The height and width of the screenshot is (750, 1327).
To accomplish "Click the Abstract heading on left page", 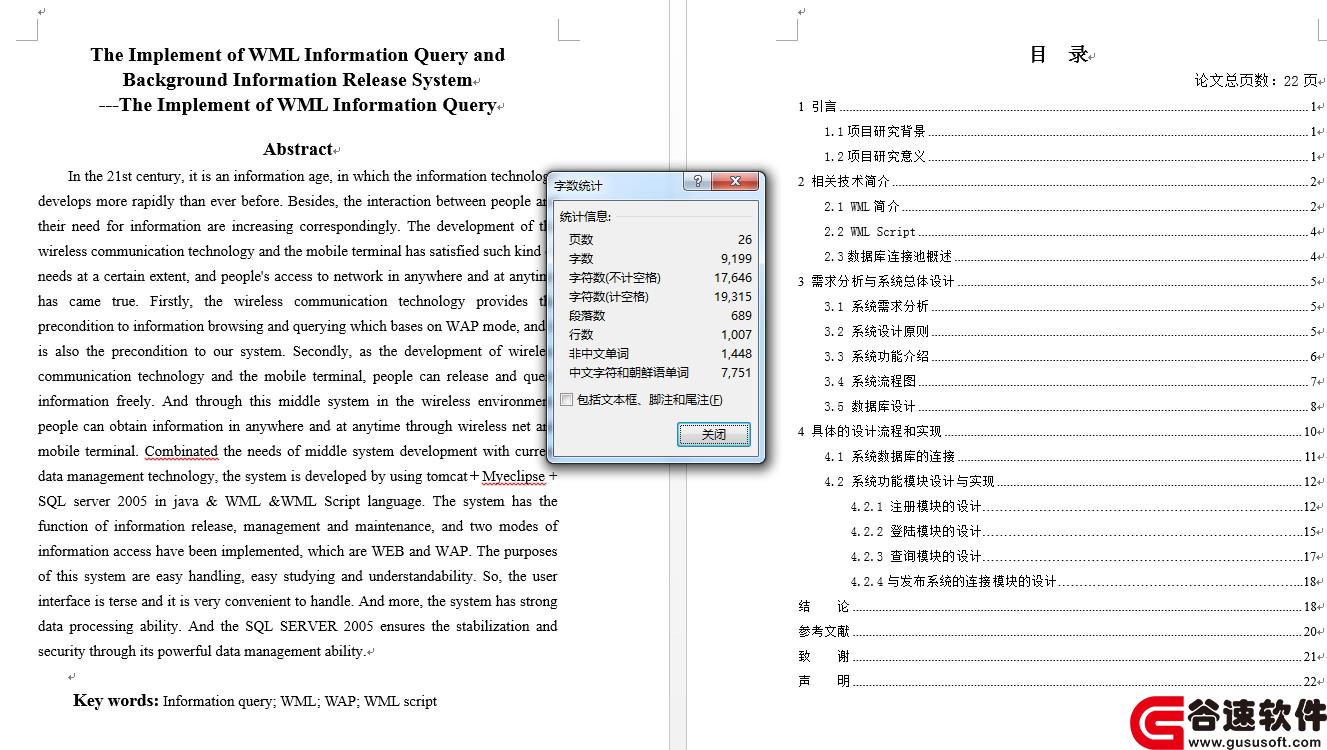I will click(x=297, y=149).
